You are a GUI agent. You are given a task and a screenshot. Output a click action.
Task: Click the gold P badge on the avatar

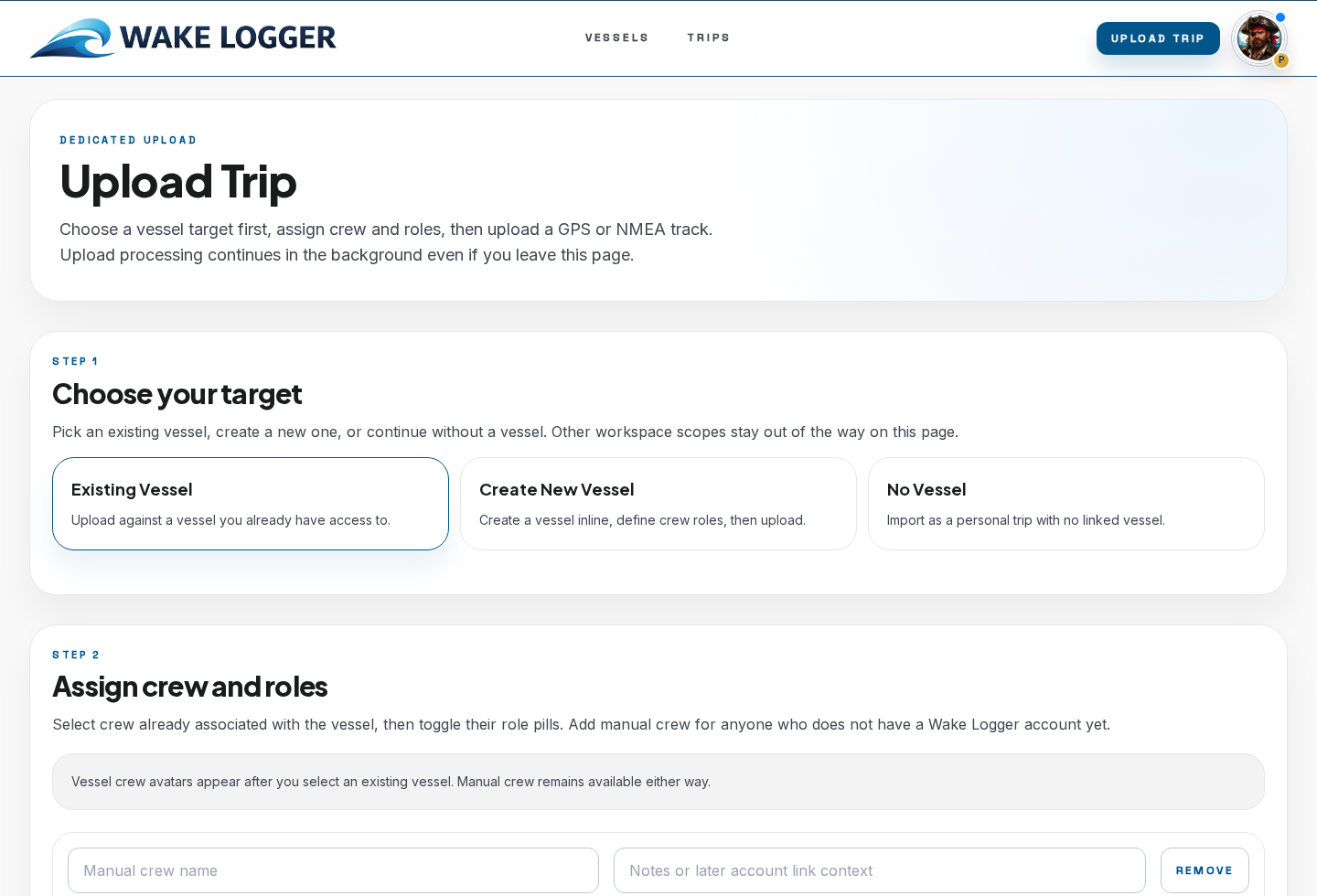tap(1281, 60)
